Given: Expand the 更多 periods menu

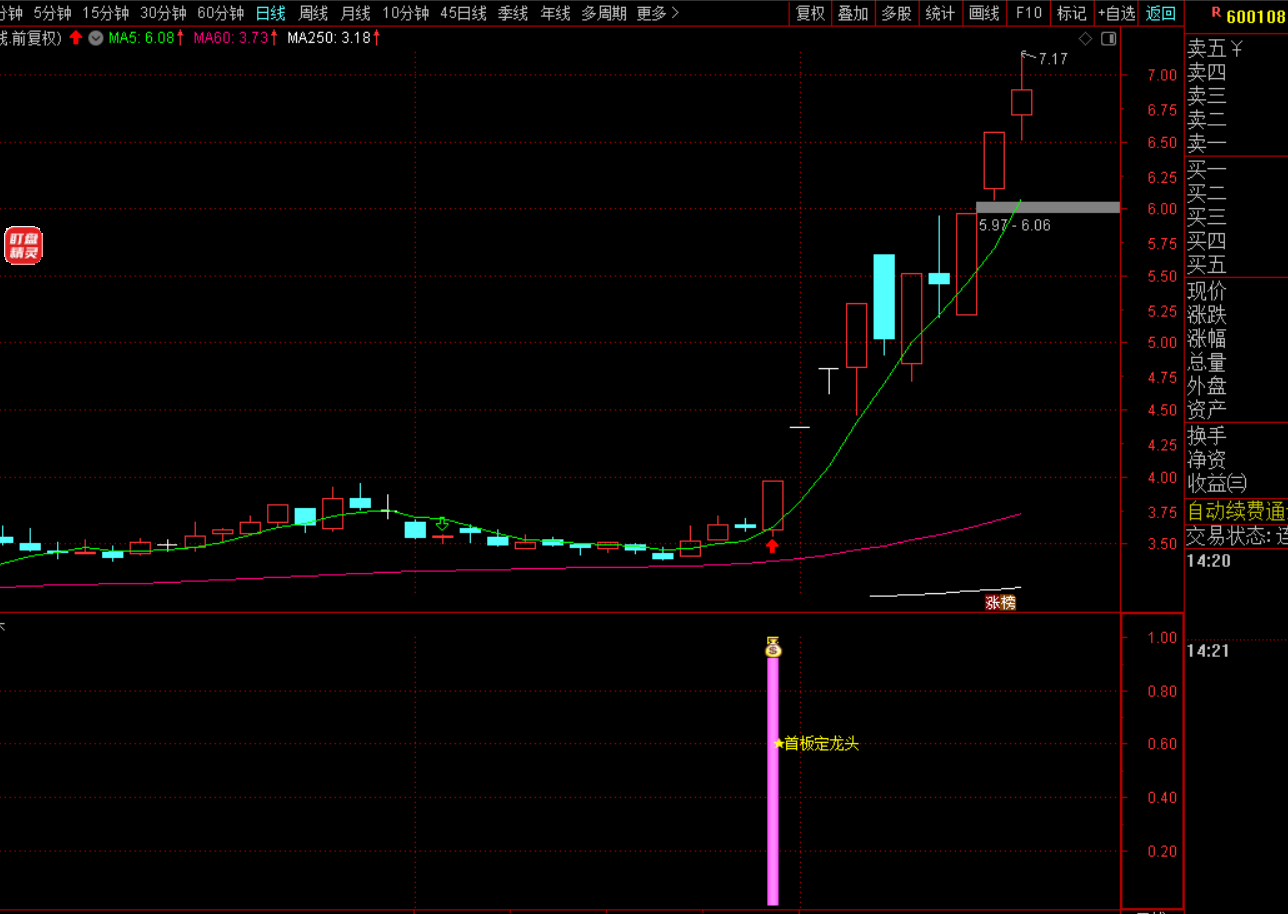Looking at the screenshot, I should coord(657,13).
